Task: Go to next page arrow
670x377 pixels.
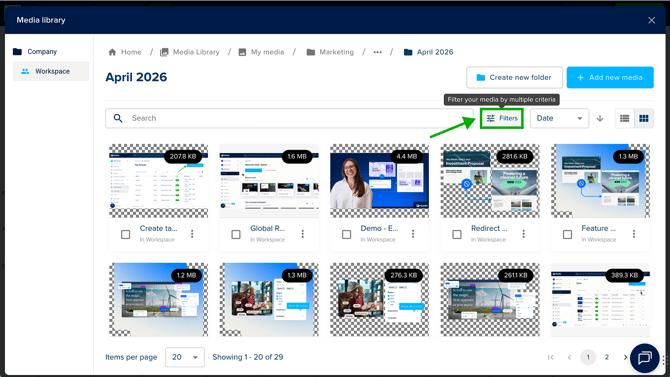Action: point(626,357)
